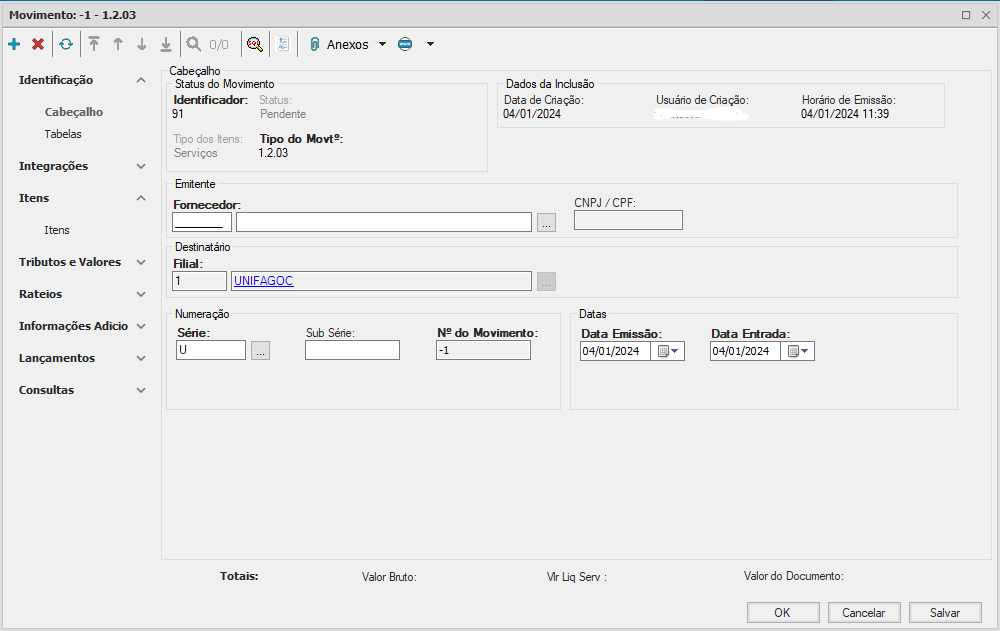The image size is (1000, 631).
Task: Click the blue plus add record icon
Action: (14, 44)
